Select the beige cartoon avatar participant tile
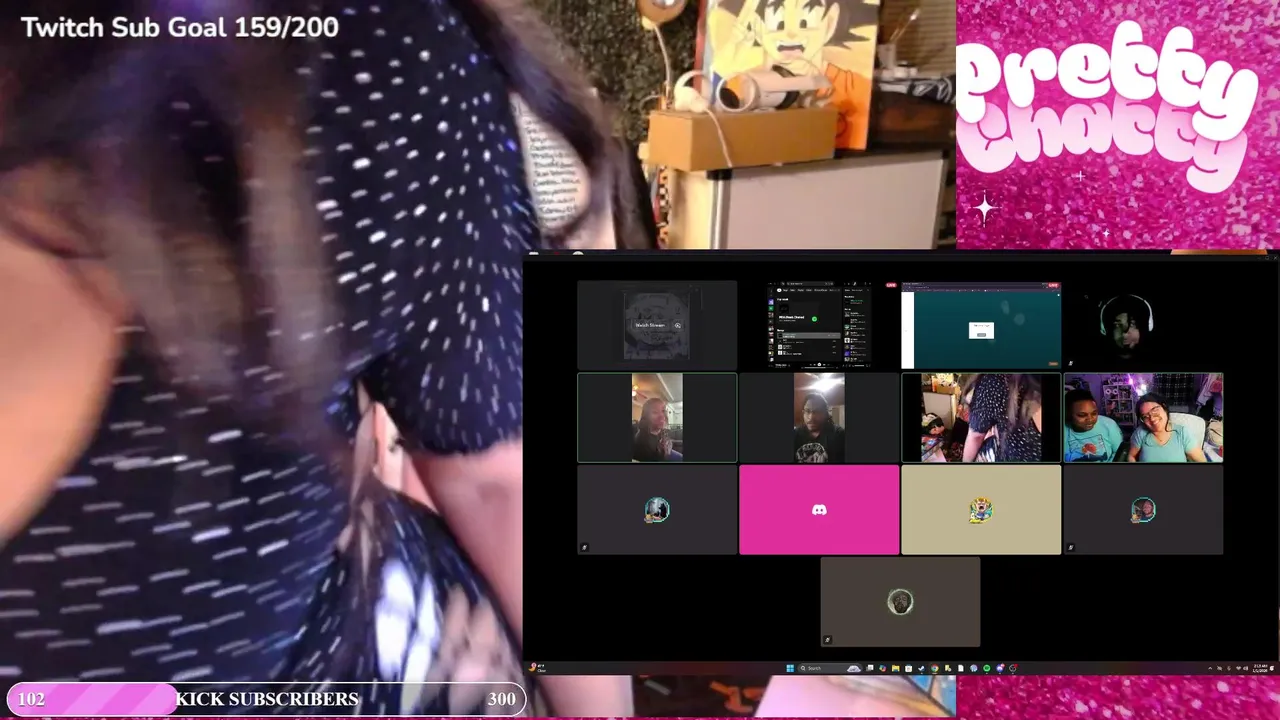 (x=981, y=510)
